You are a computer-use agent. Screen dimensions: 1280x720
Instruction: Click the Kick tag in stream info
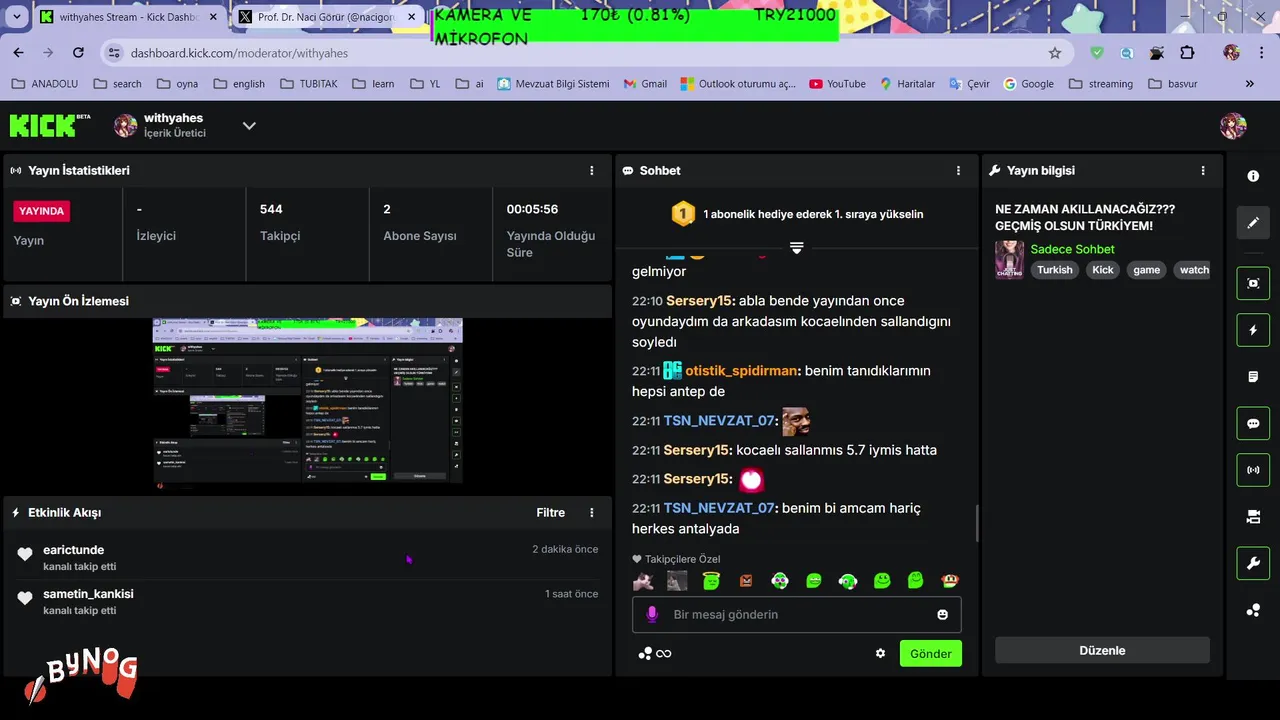(x=1102, y=270)
